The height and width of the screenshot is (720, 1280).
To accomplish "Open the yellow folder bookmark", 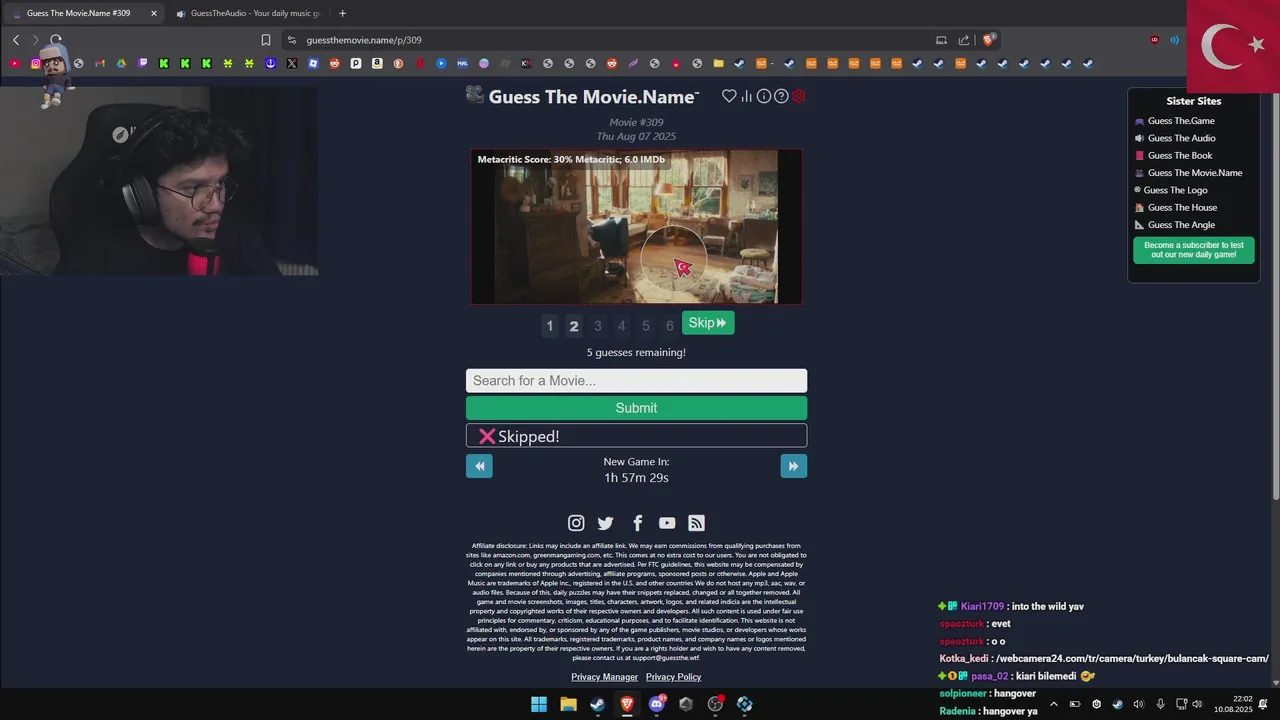I will tap(718, 63).
